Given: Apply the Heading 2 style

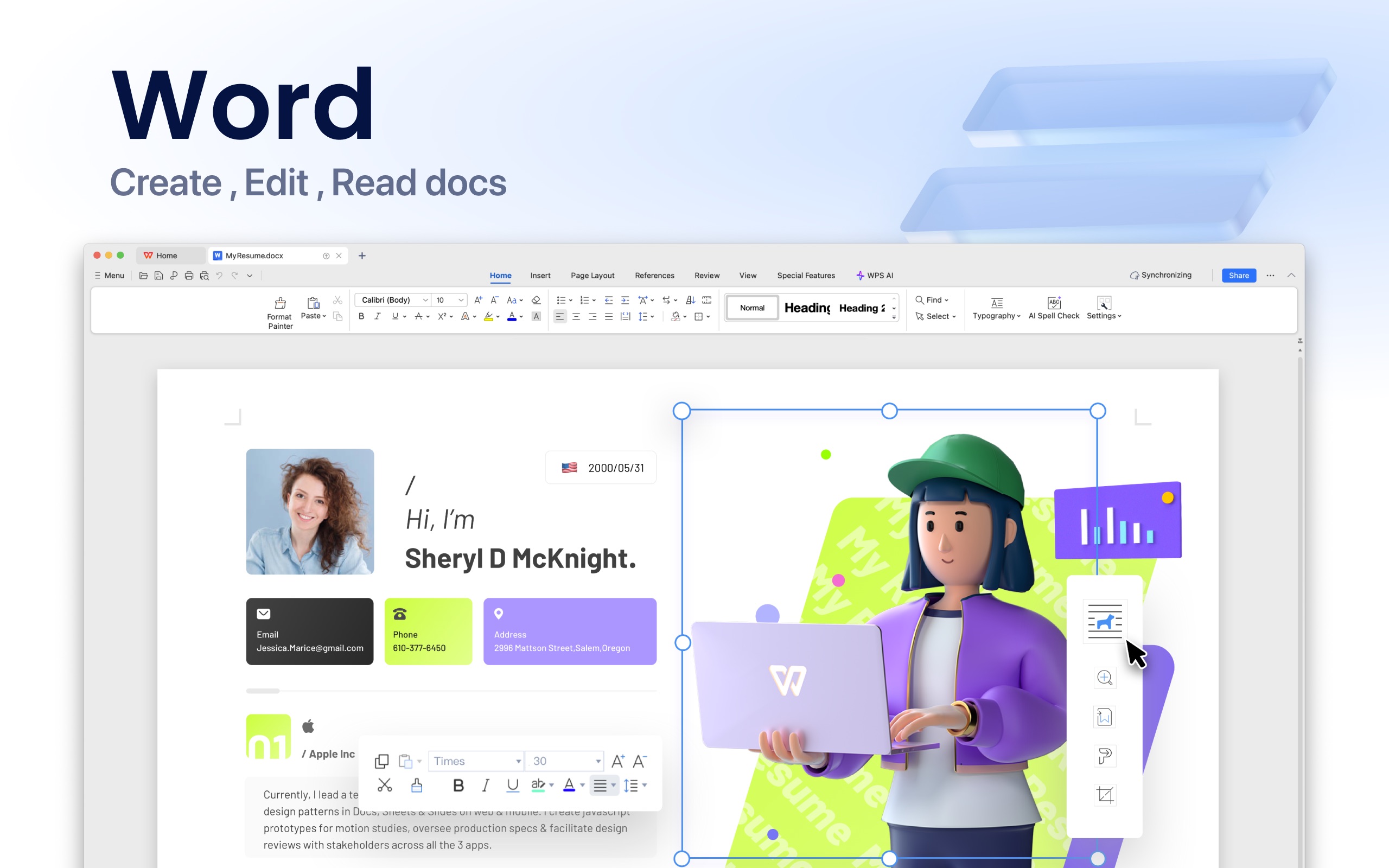Looking at the screenshot, I should pos(862,308).
